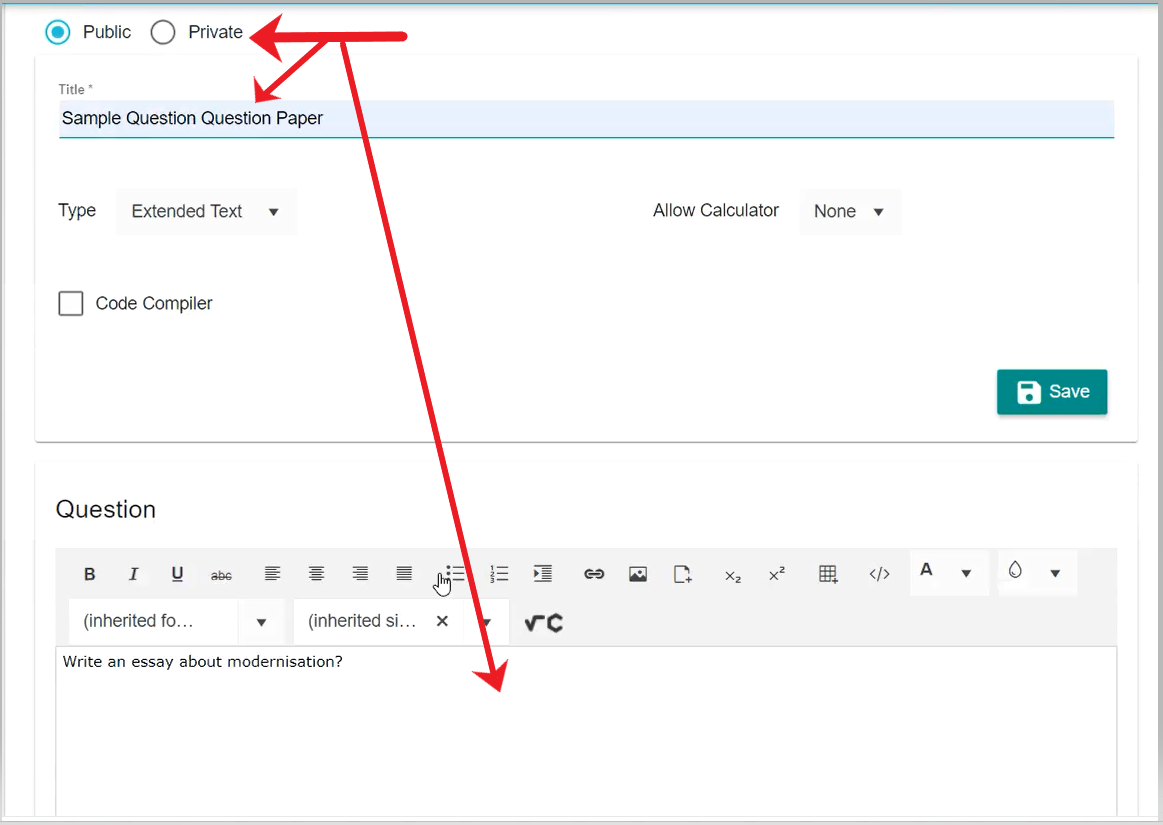Toggle bold formatting in the question editor
The image size is (1163, 825).
point(90,574)
